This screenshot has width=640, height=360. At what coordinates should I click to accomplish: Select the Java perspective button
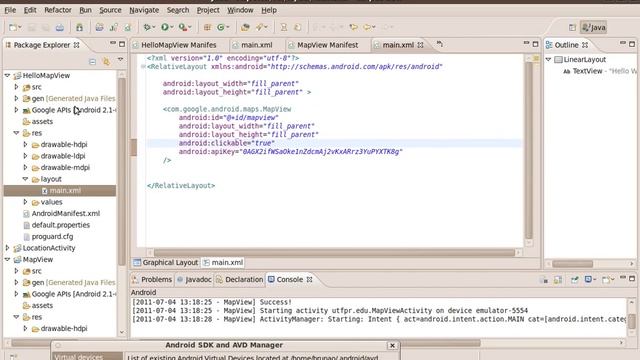click(594, 27)
